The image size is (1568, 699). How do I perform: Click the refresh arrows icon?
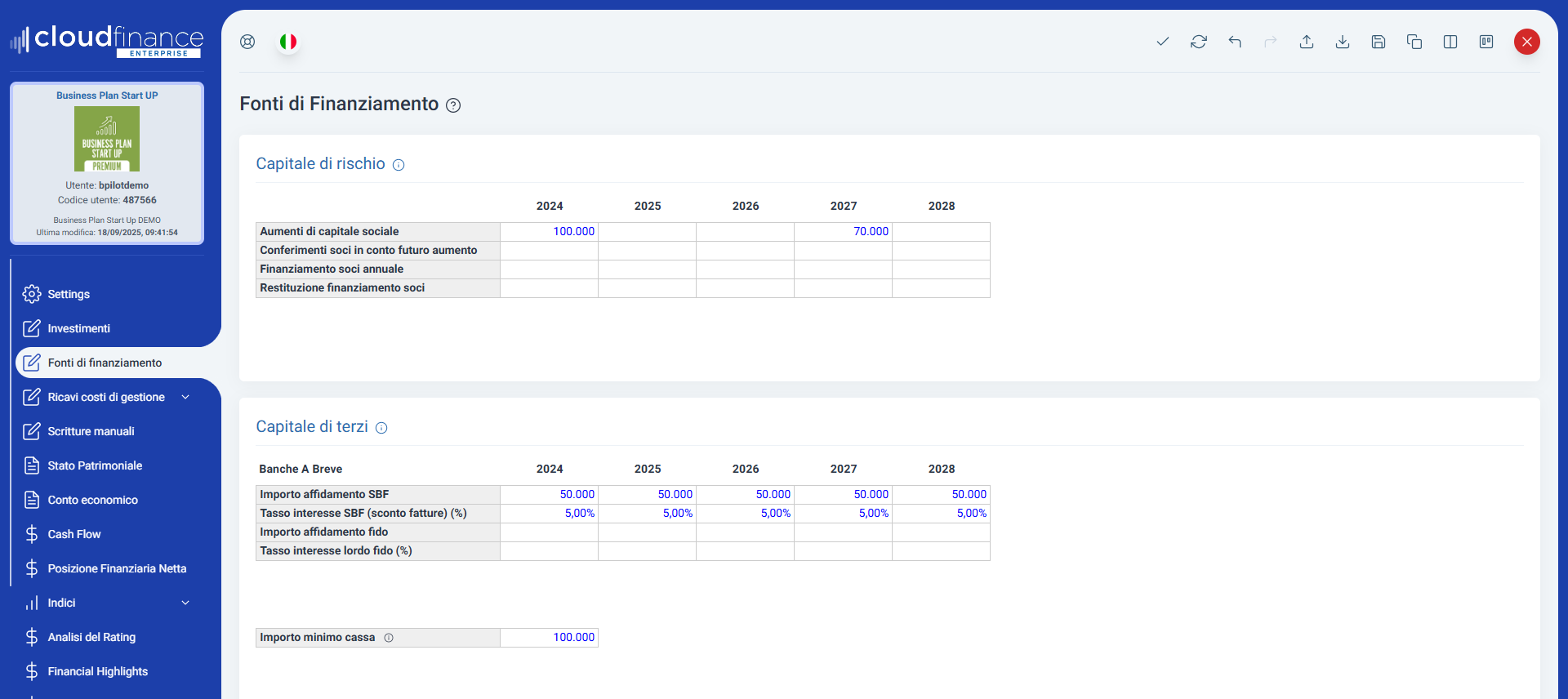pyautogui.click(x=1199, y=42)
